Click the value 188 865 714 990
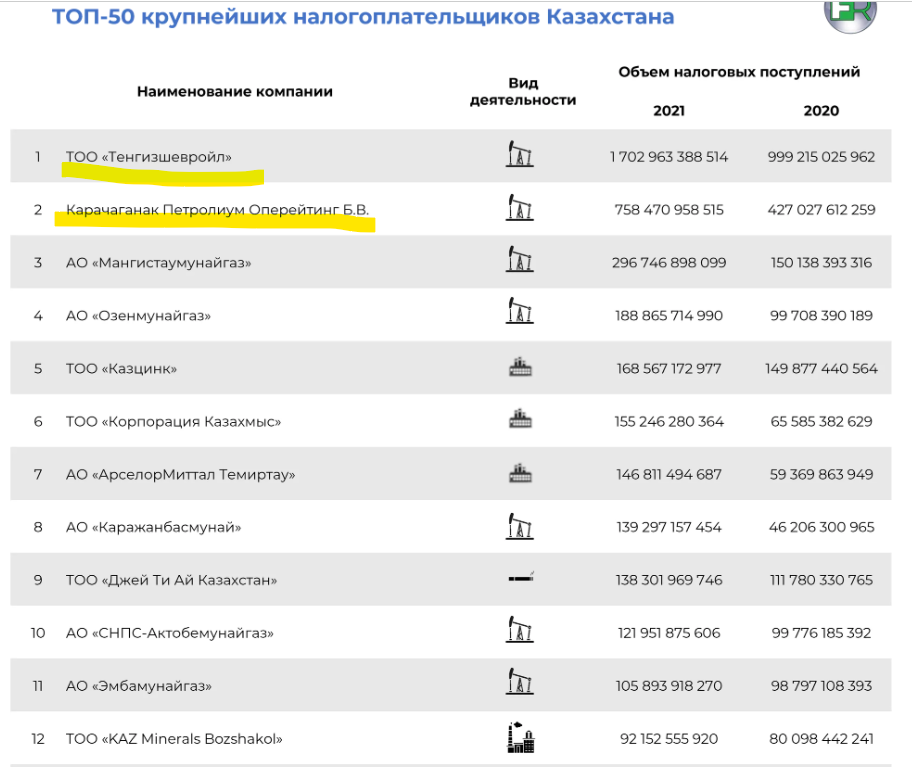912x767 pixels. coord(669,316)
